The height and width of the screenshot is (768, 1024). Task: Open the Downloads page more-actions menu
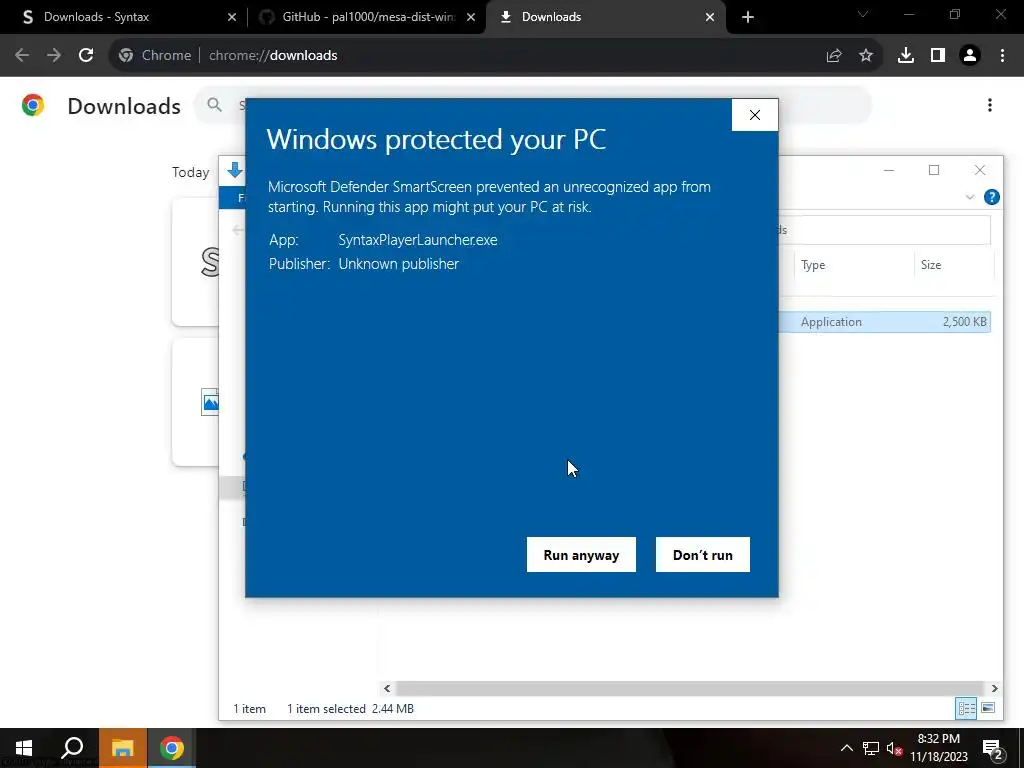coord(990,105)
